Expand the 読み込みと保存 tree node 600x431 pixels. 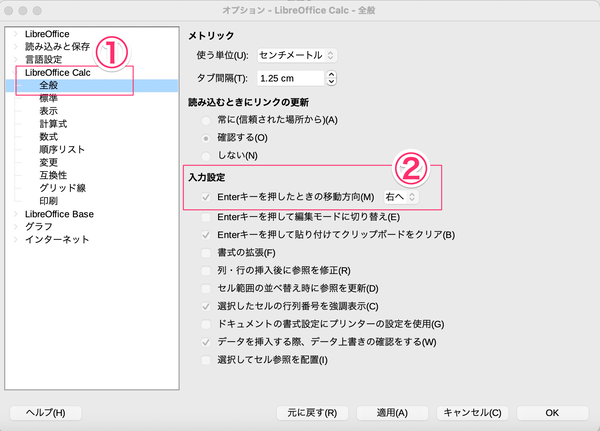tap(16, 47)
